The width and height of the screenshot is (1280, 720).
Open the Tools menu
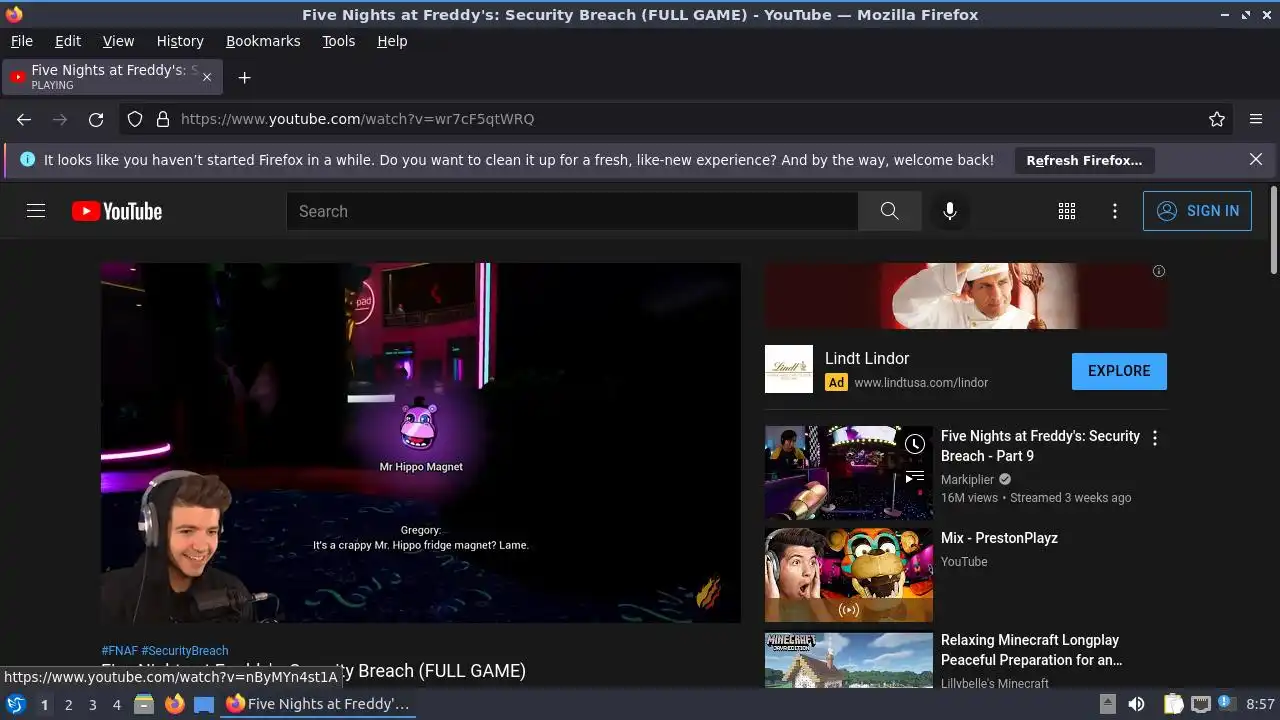(339, 41)
